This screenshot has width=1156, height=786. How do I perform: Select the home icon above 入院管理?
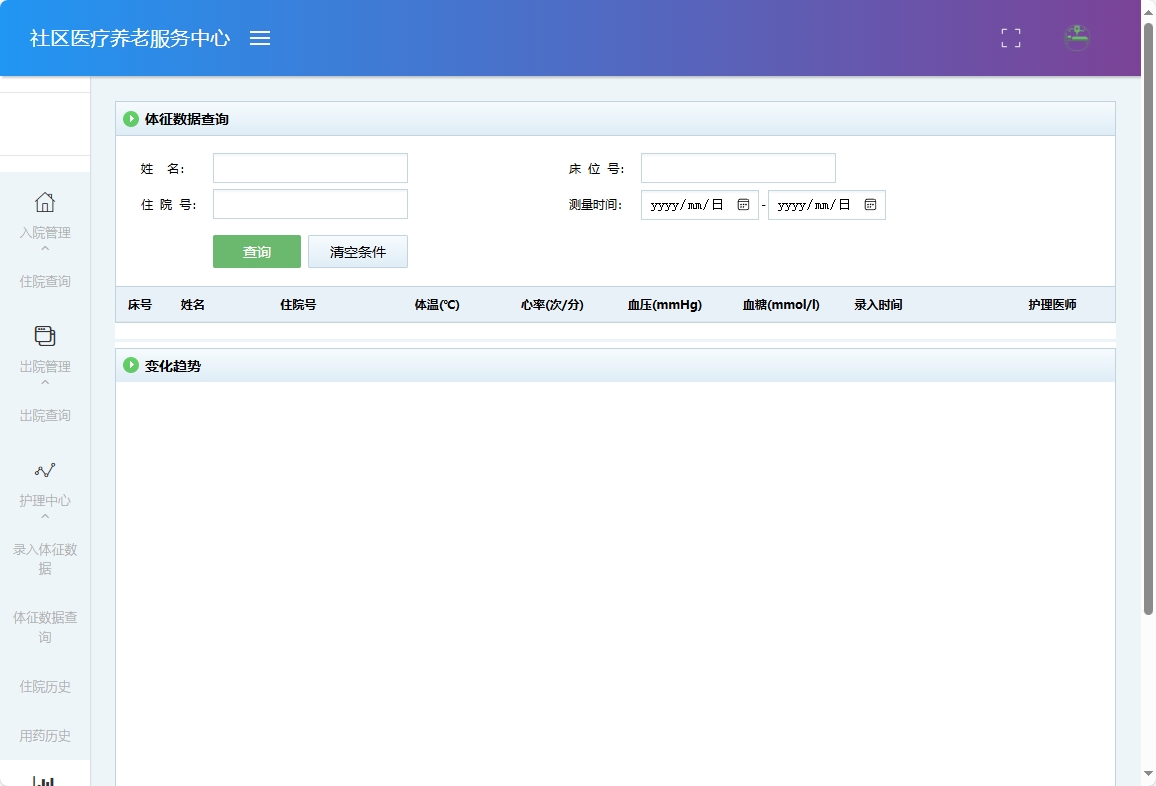pos(44,202)
